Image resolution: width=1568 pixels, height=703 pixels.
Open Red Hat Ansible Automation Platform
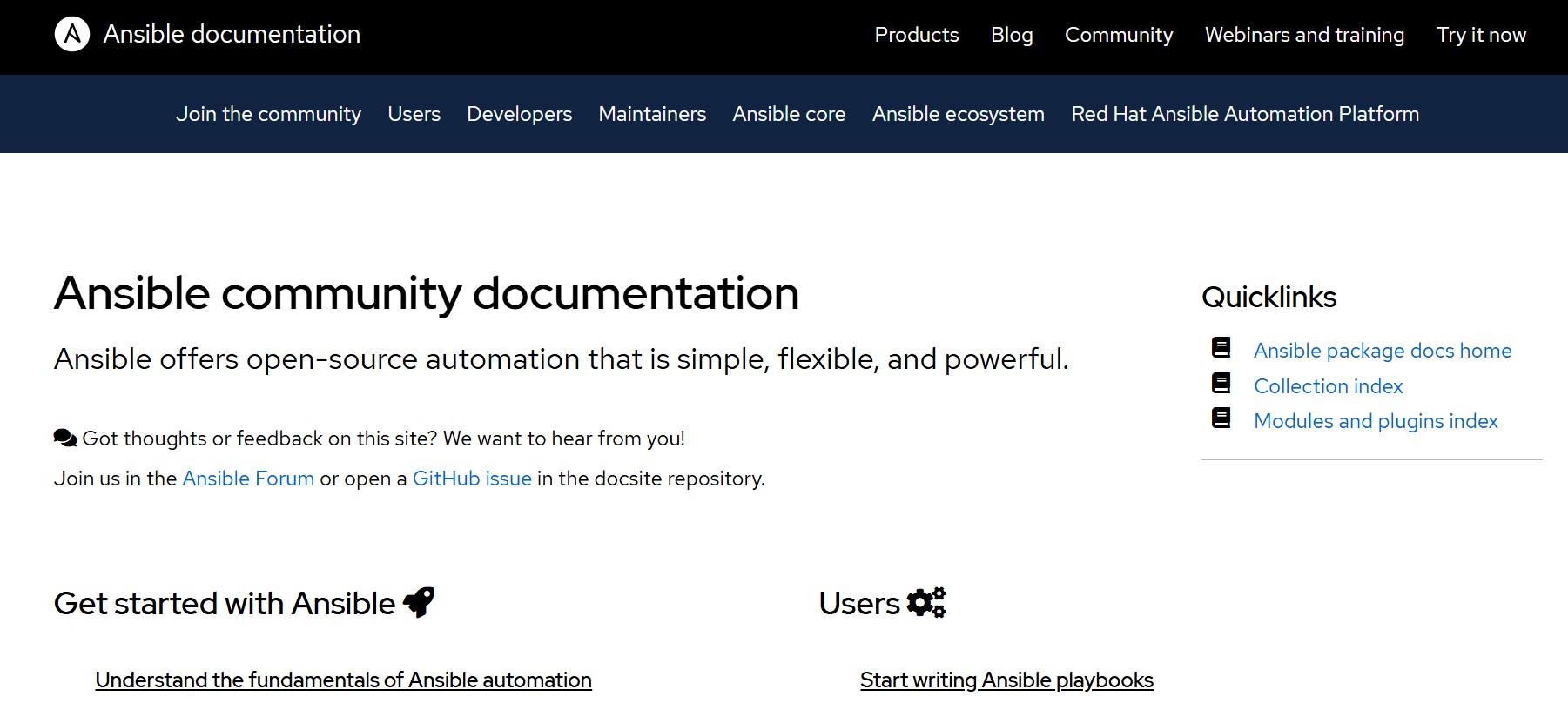click(x=1245, y=114)
